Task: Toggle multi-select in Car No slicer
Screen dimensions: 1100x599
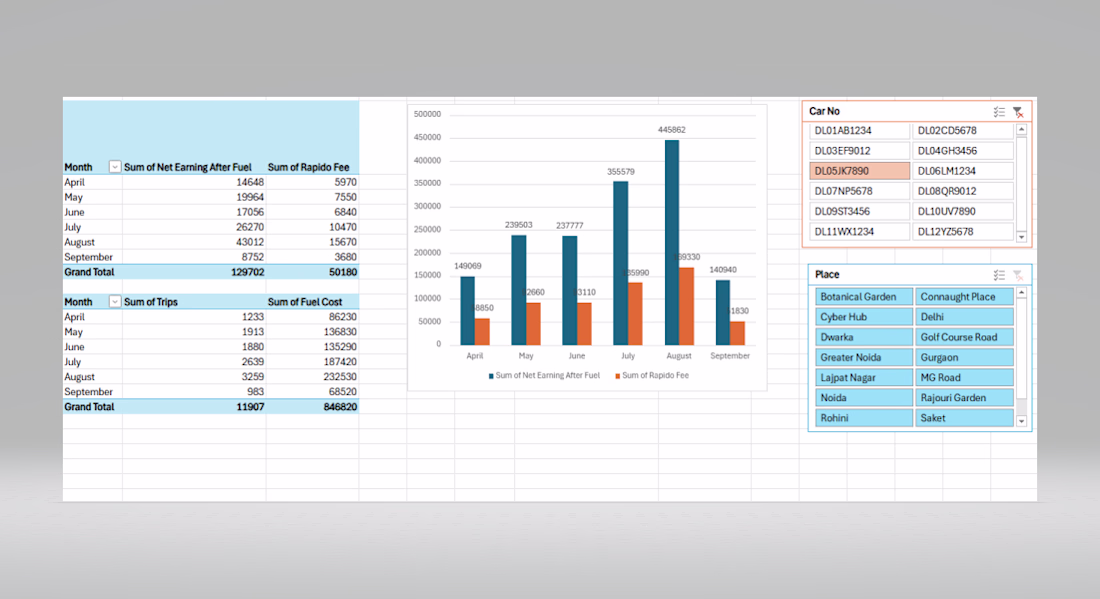Action: 999,112
